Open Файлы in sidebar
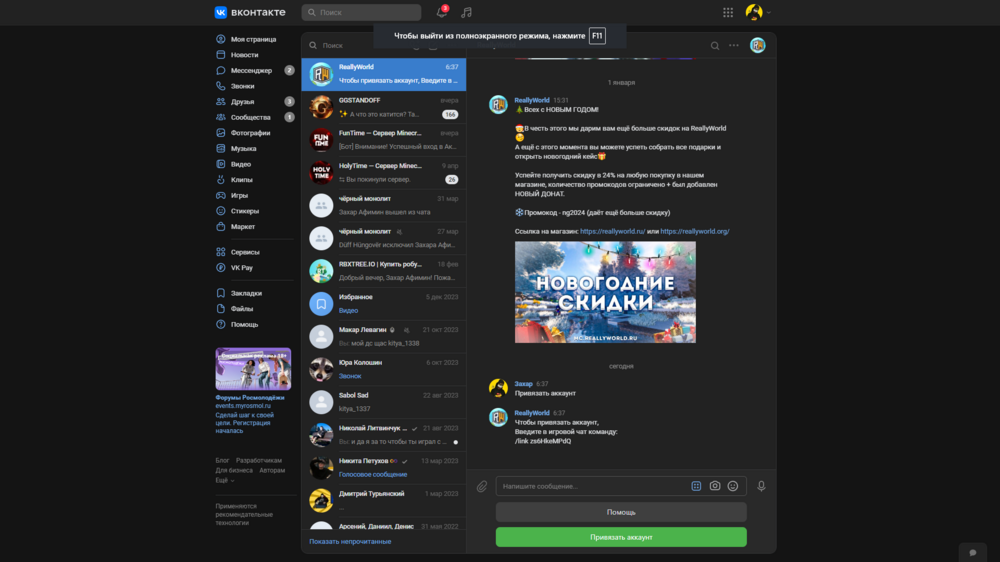 point(242,309)
